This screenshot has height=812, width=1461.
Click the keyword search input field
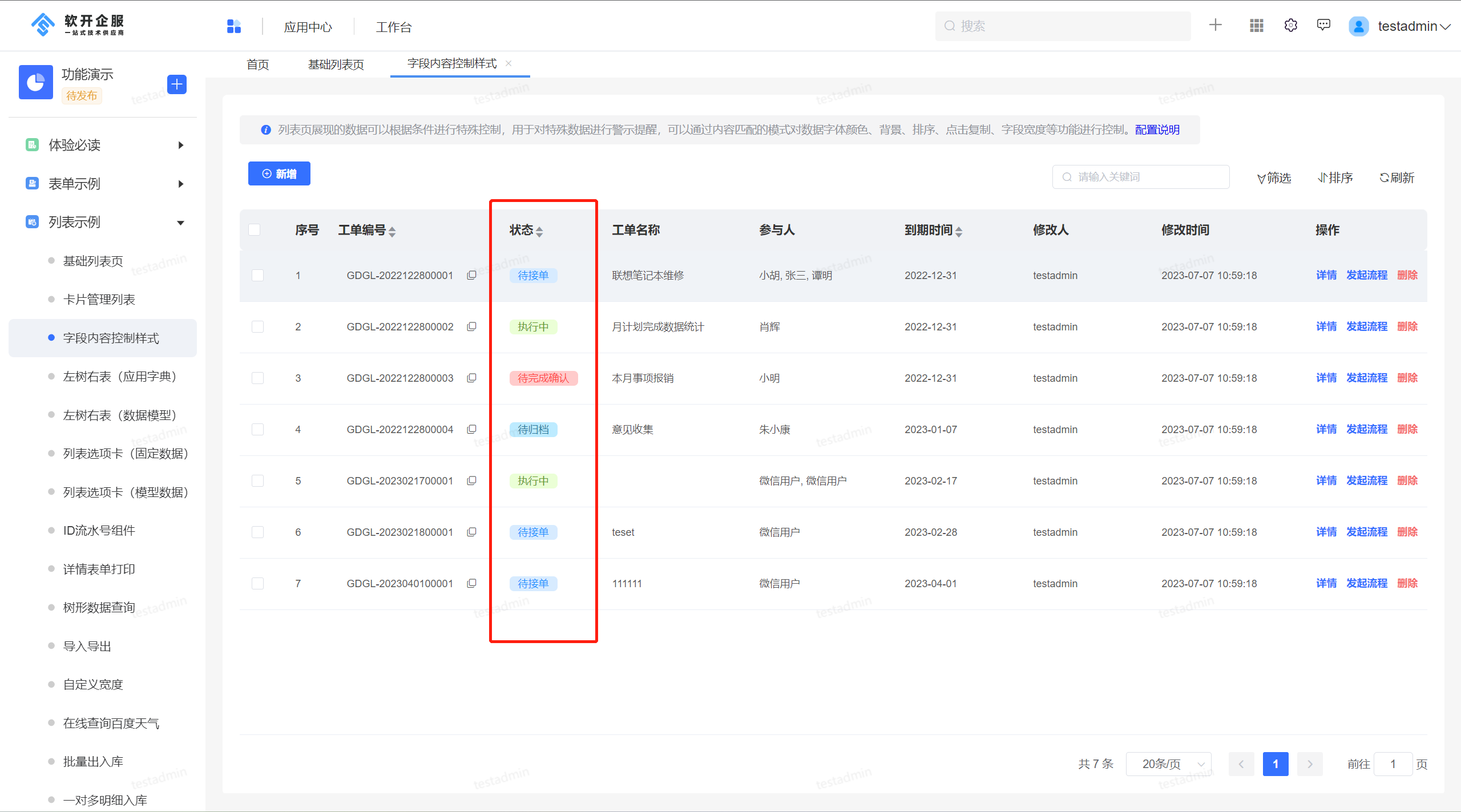coord(1141,177)
